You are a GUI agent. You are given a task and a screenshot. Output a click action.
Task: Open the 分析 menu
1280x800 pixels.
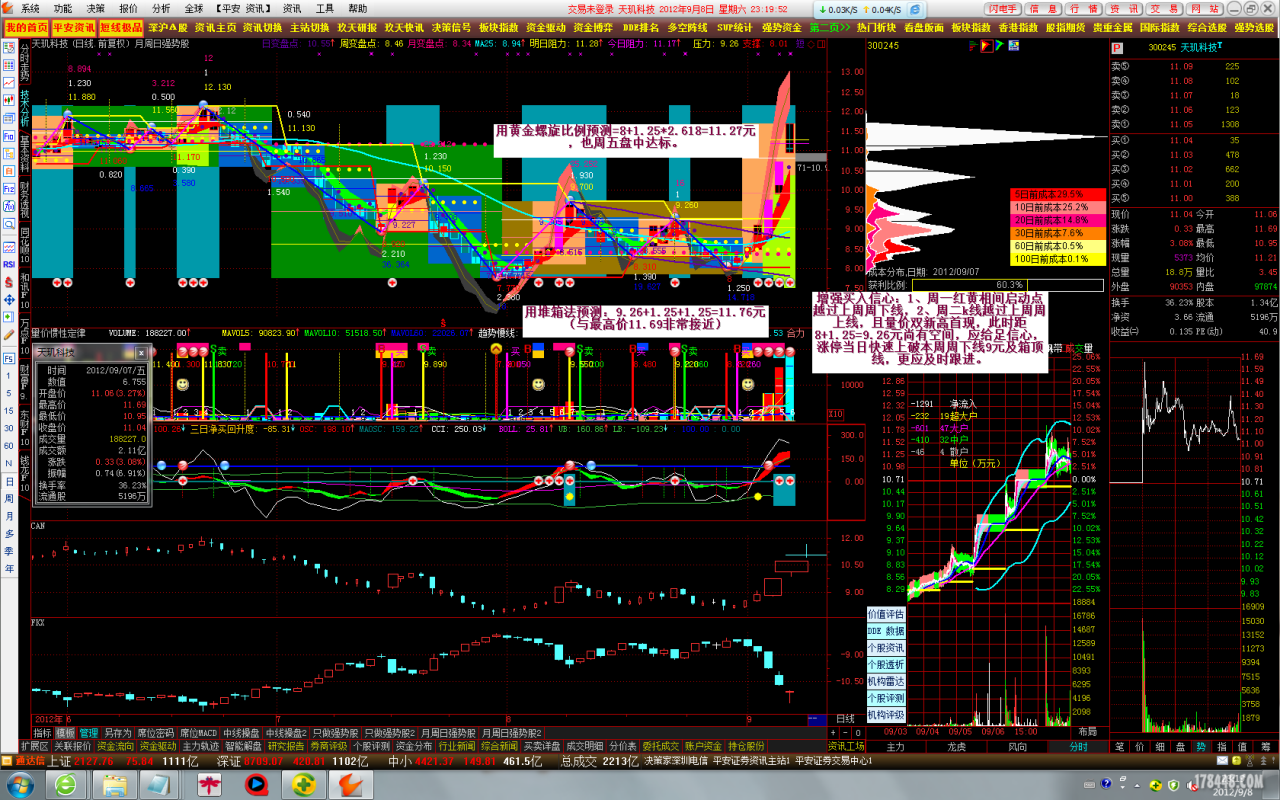pos(161,8)
